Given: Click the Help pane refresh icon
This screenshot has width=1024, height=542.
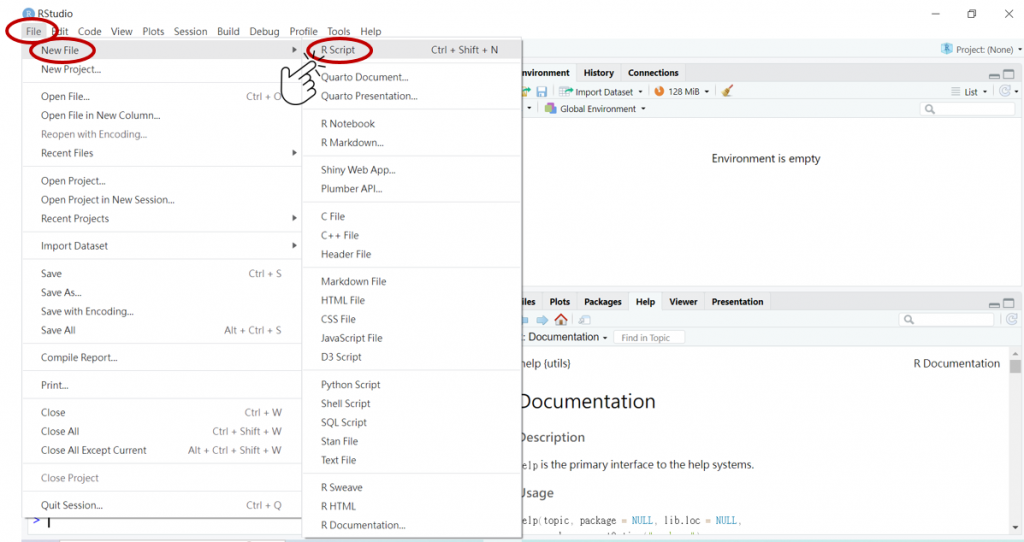Looking at the screenshot, I should 1012,319.
